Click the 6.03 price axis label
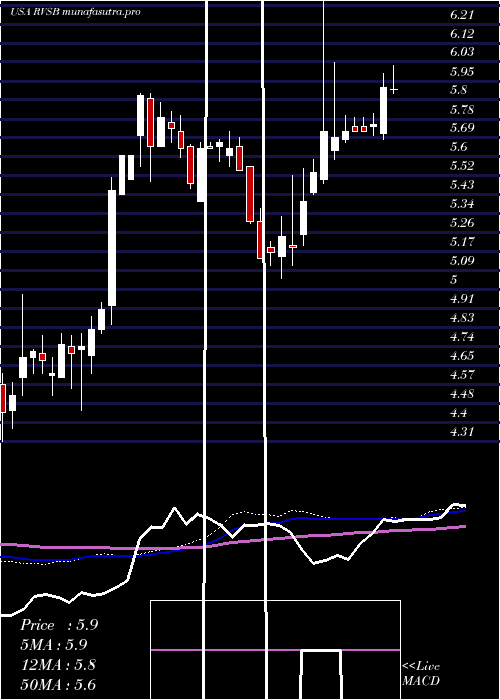 tap(462, 52)
